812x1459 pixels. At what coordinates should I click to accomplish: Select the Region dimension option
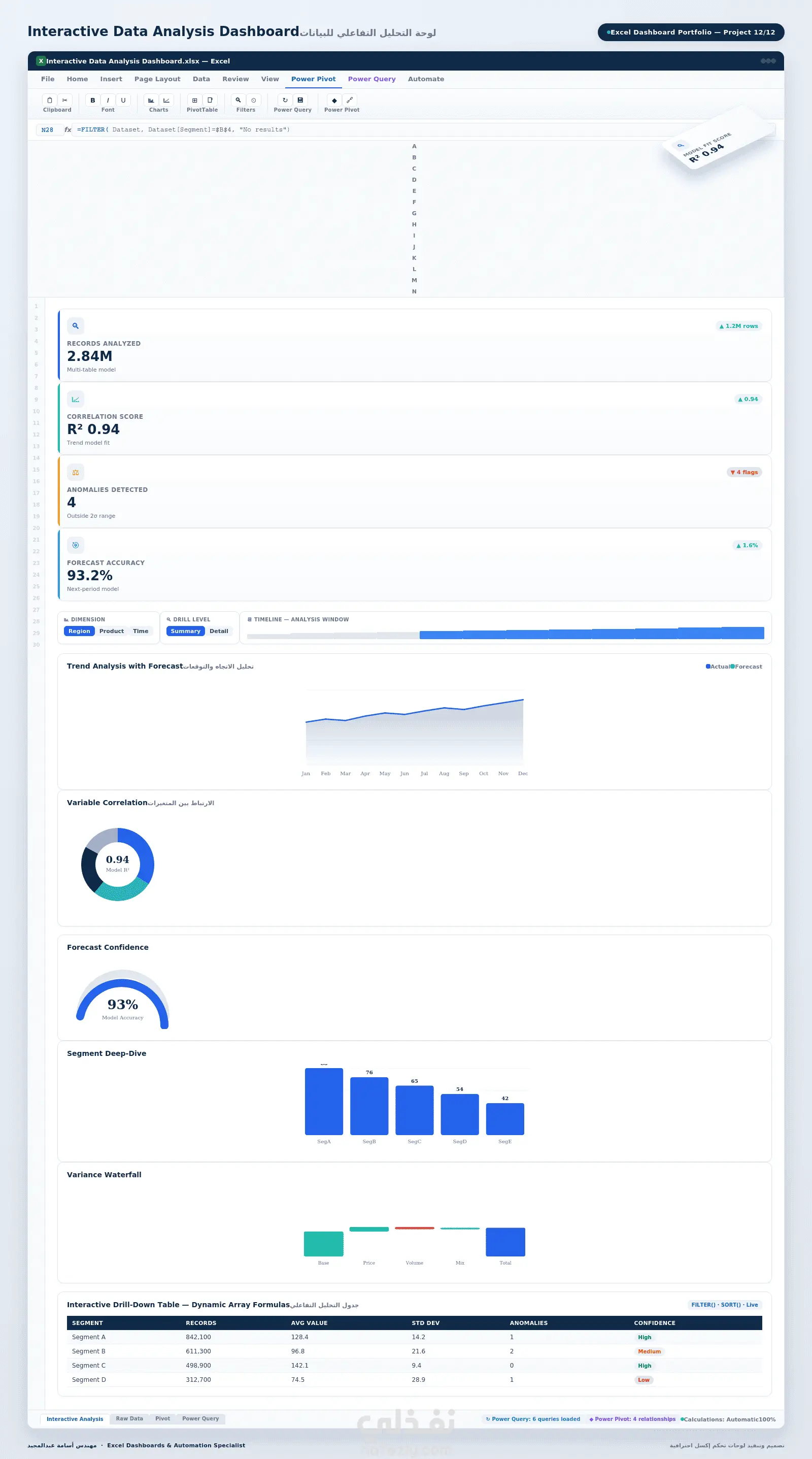[x=79, y=631]
